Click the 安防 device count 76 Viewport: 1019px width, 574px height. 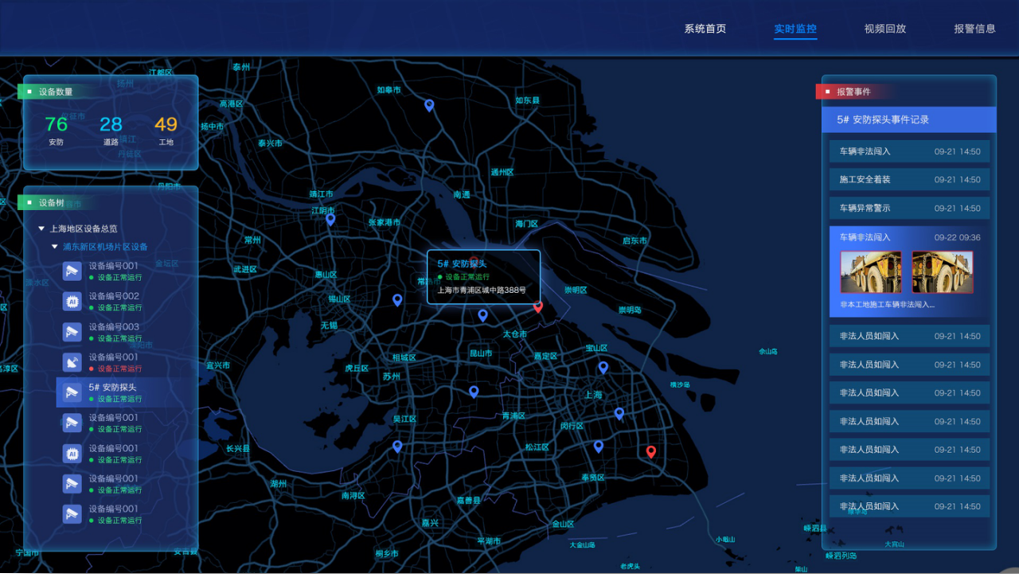click(56, 125)
